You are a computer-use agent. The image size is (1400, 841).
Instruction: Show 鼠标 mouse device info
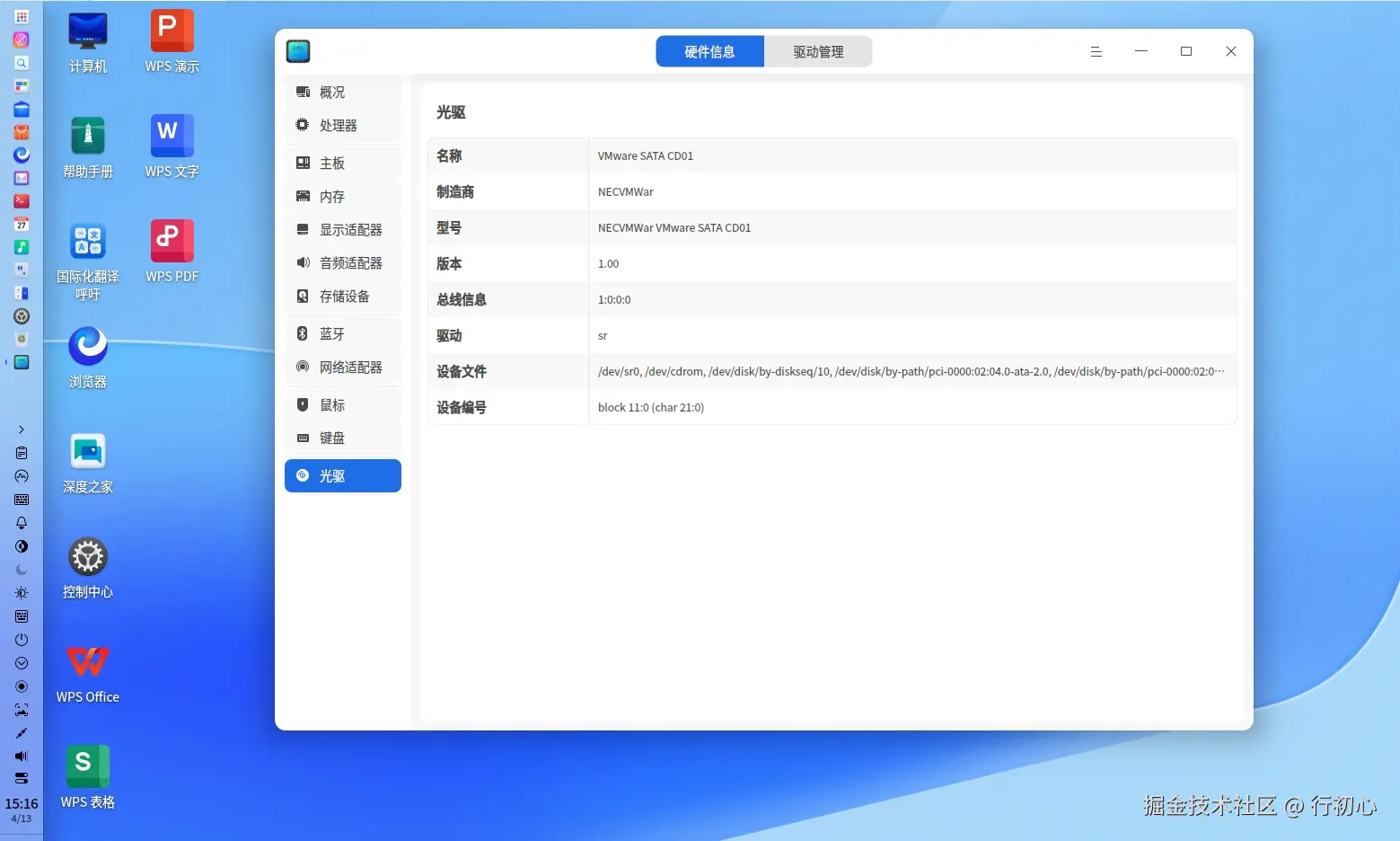(x=342, y=405)
